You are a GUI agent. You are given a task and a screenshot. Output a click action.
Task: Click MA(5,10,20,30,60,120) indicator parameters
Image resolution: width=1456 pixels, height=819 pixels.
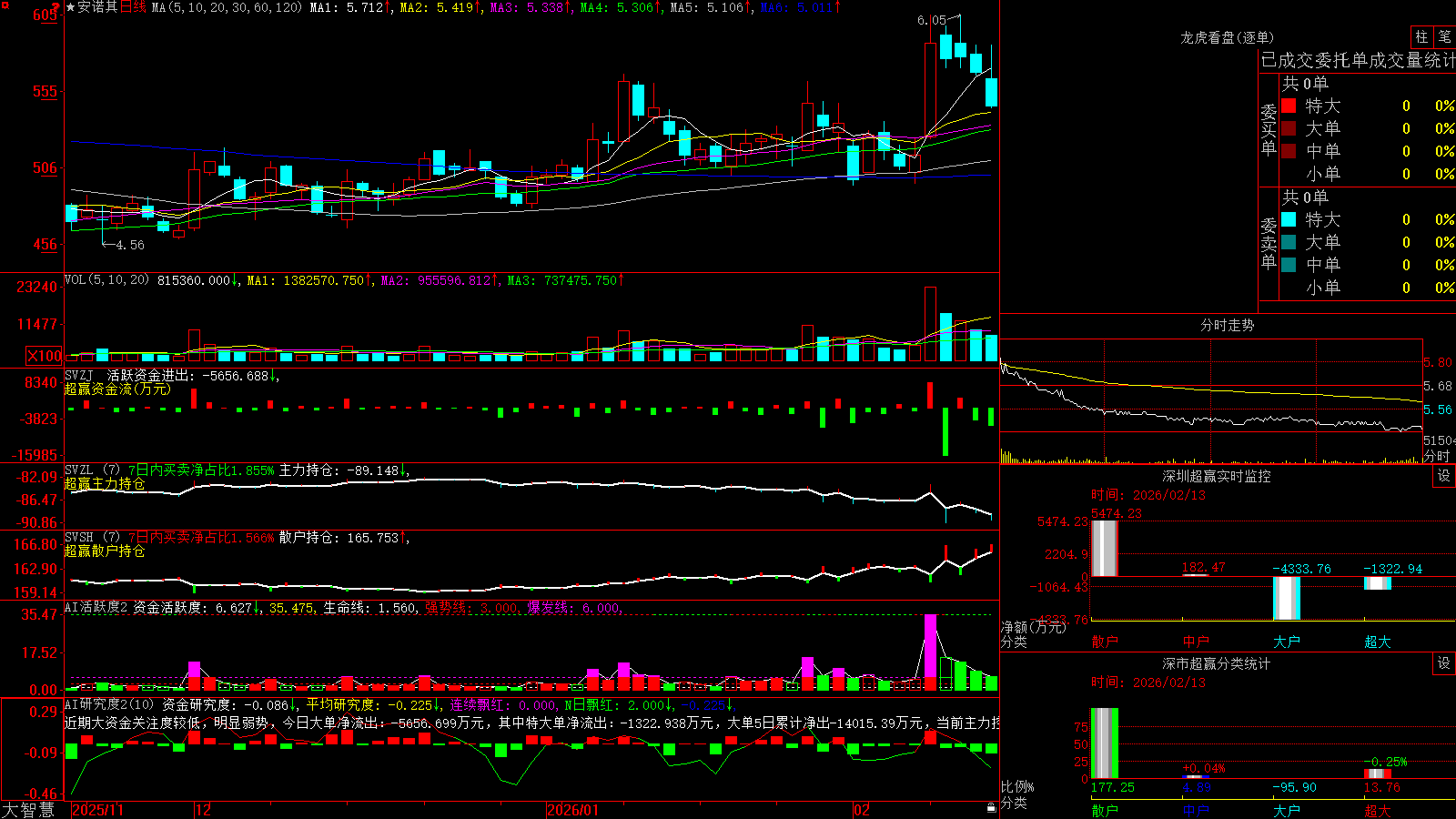pyautogui.click(x=227, y=7)
